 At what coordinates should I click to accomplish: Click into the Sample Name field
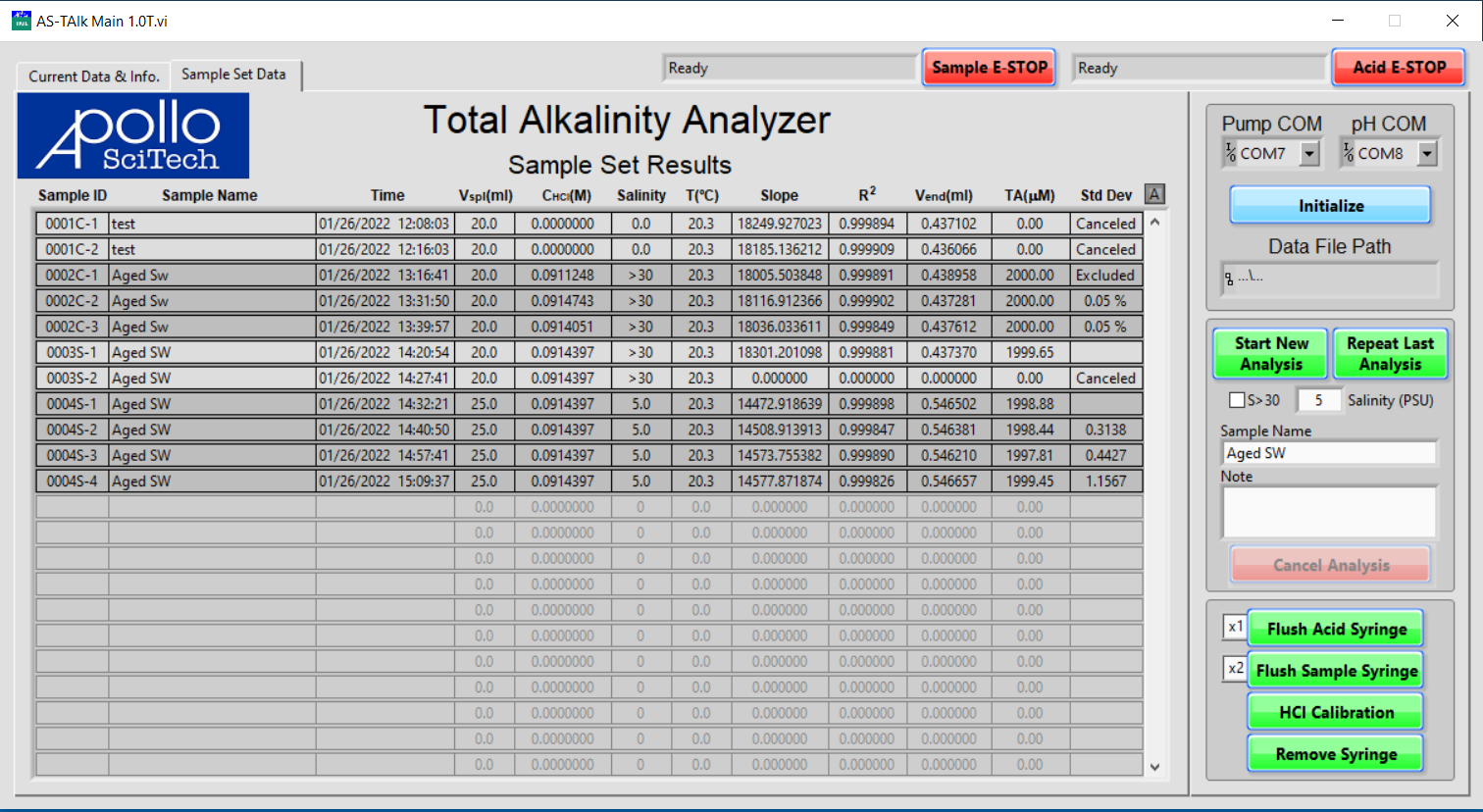[1328, 453]
